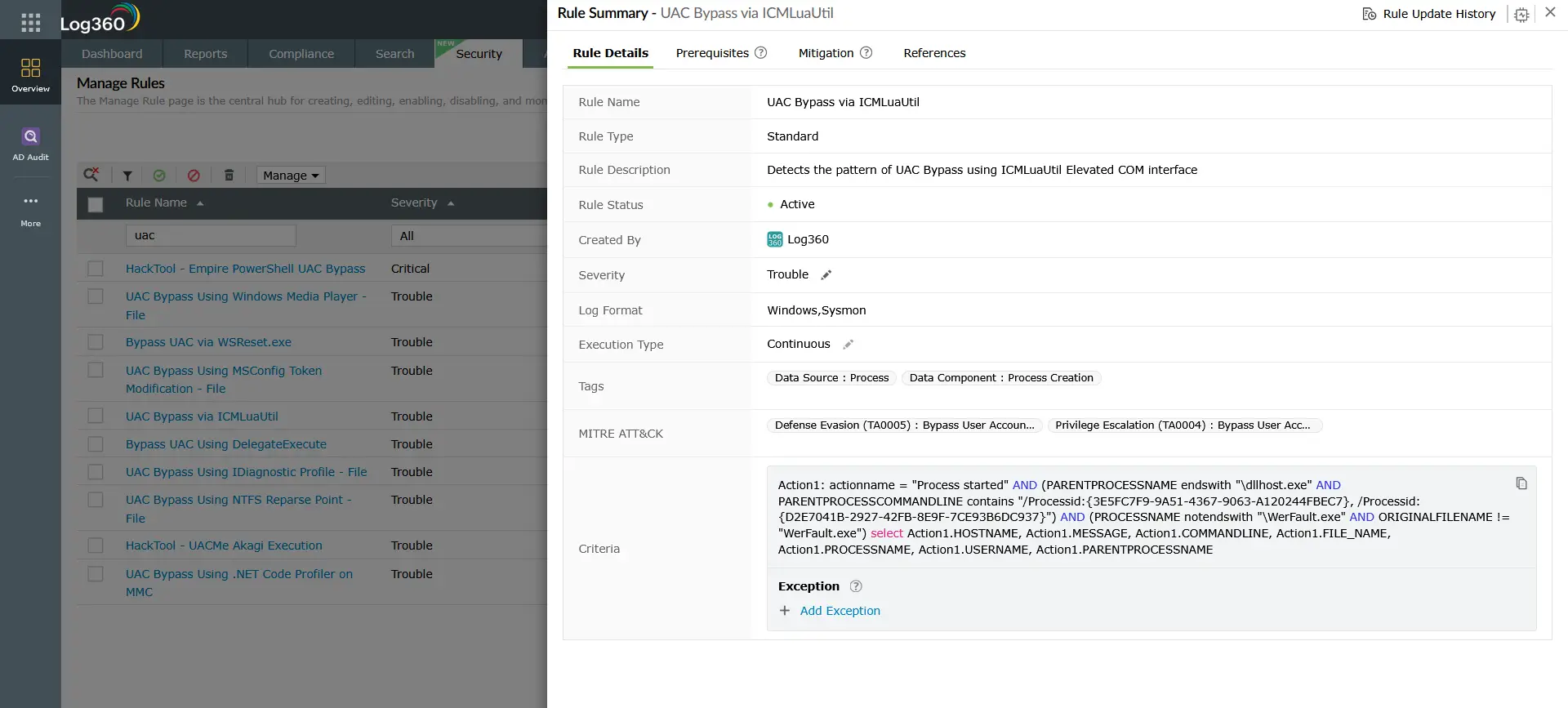Sort by Severity arrow icon
The height and width of the screenshot is (708, 1568).
click(451, 203)
